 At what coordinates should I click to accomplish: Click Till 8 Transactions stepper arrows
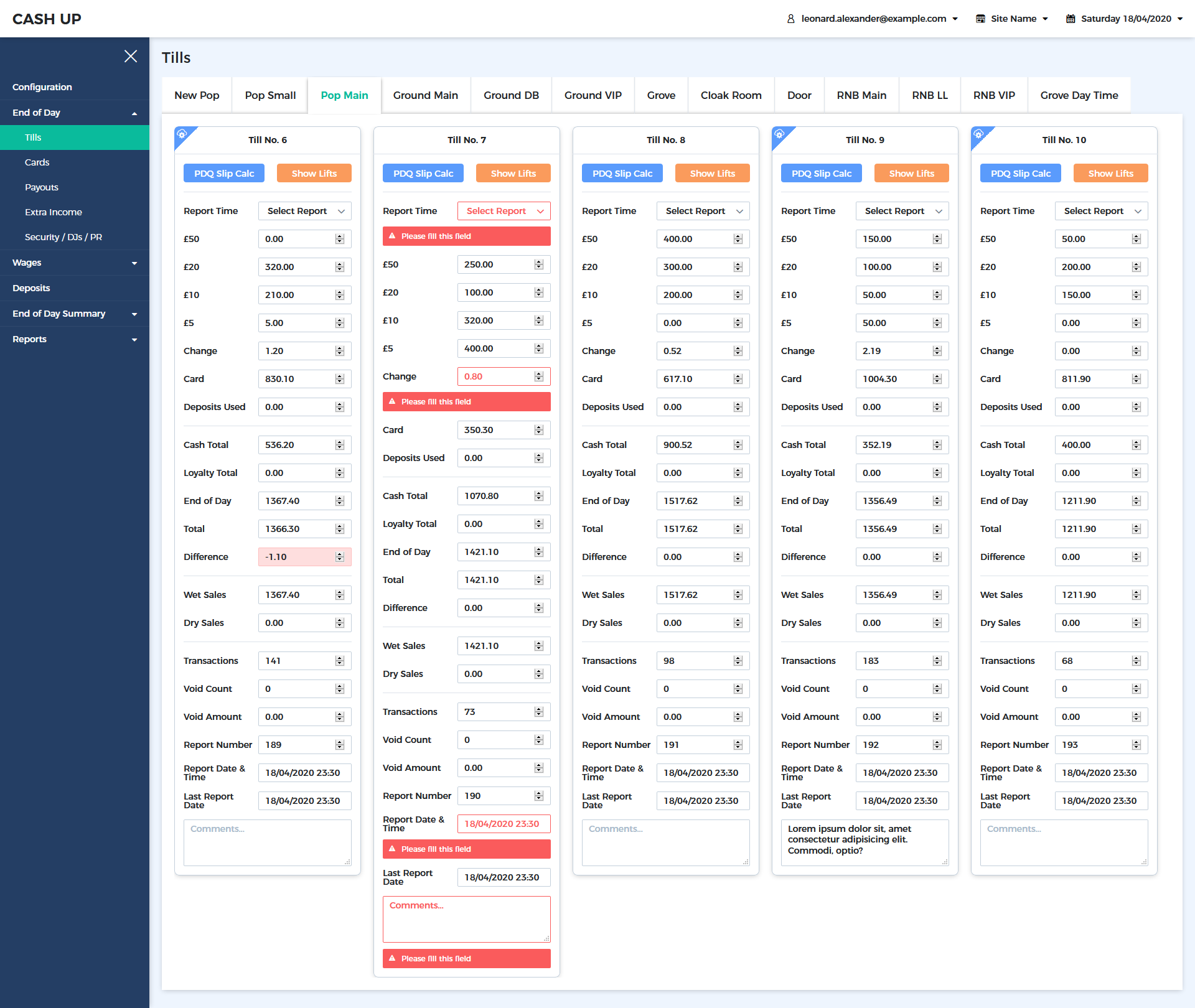[738, 661]
